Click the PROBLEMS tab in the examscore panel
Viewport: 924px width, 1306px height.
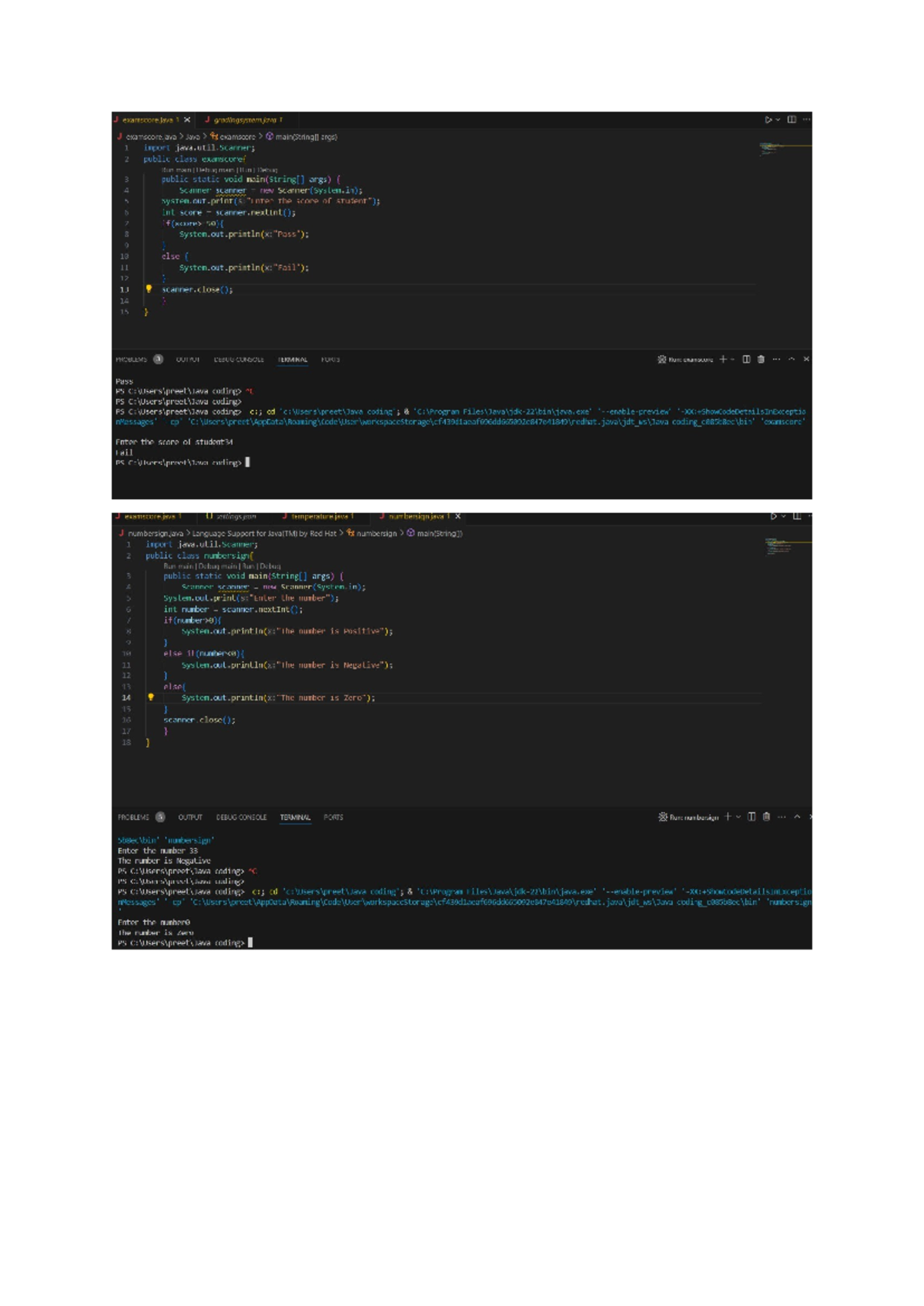click(132, 360)
